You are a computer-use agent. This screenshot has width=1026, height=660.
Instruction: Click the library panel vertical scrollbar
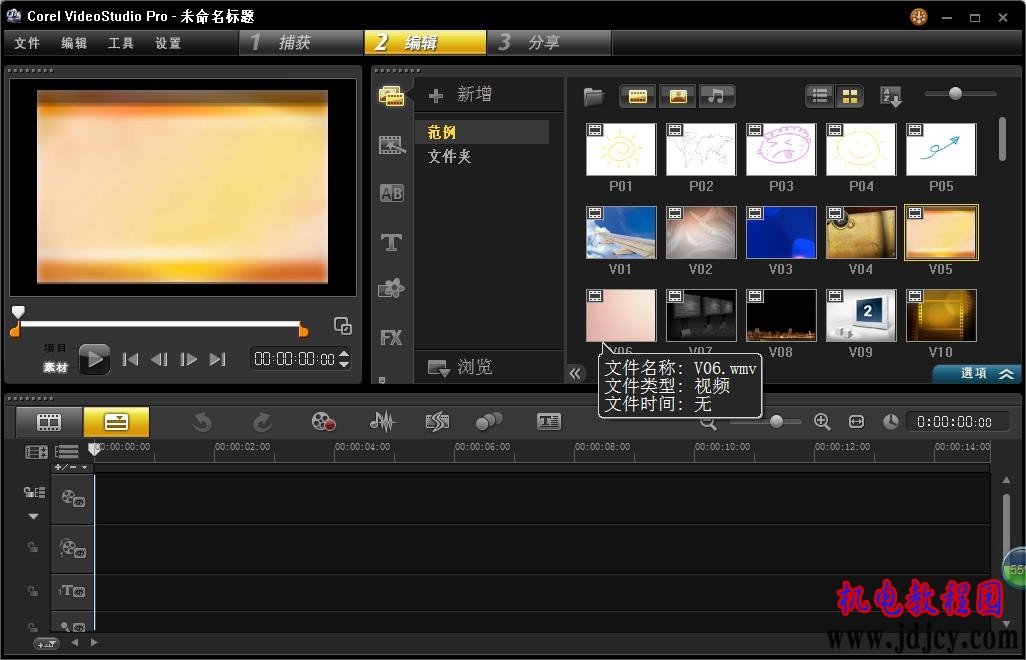(1002, 139)
